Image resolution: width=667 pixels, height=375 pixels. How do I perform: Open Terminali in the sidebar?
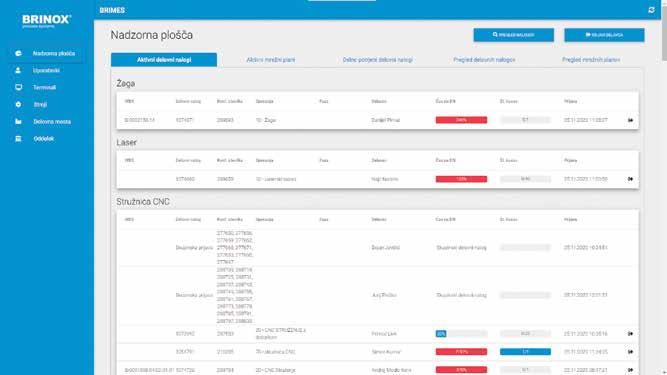coord(45,87)
